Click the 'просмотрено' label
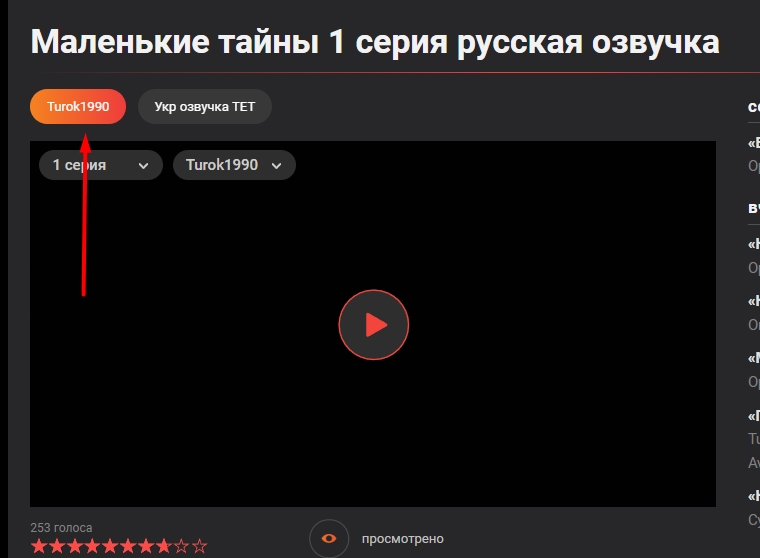 click(x=402, y=539)
